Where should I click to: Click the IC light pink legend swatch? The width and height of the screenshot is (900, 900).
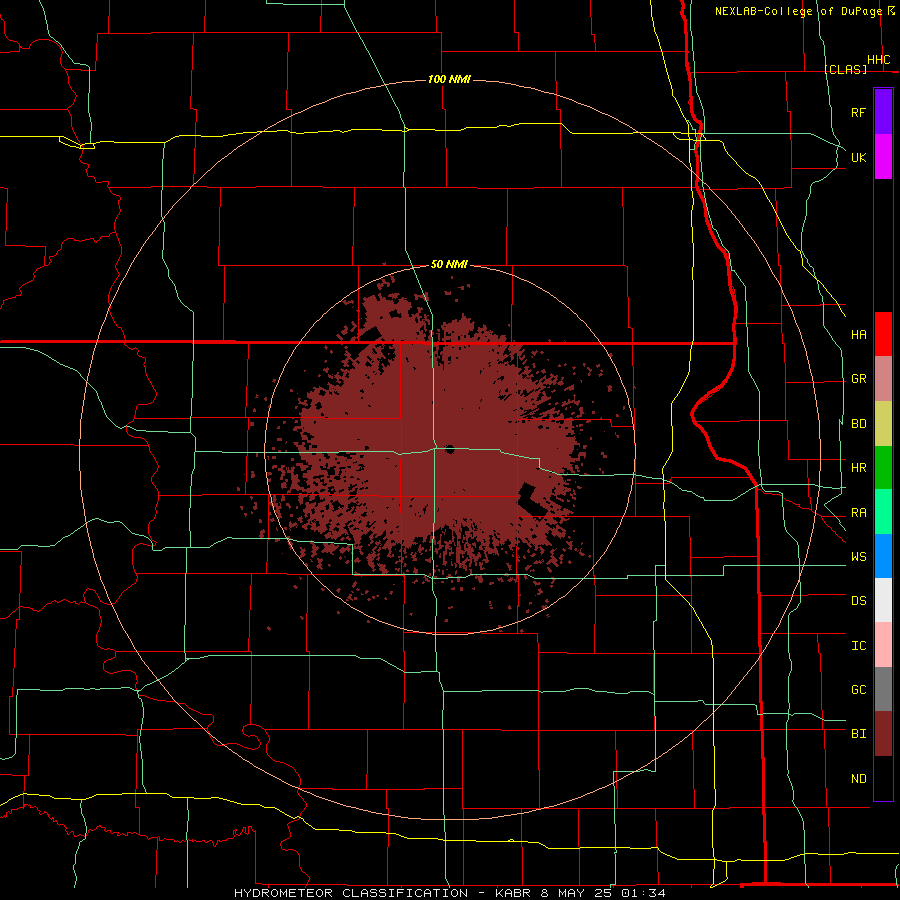click(883, 645)
